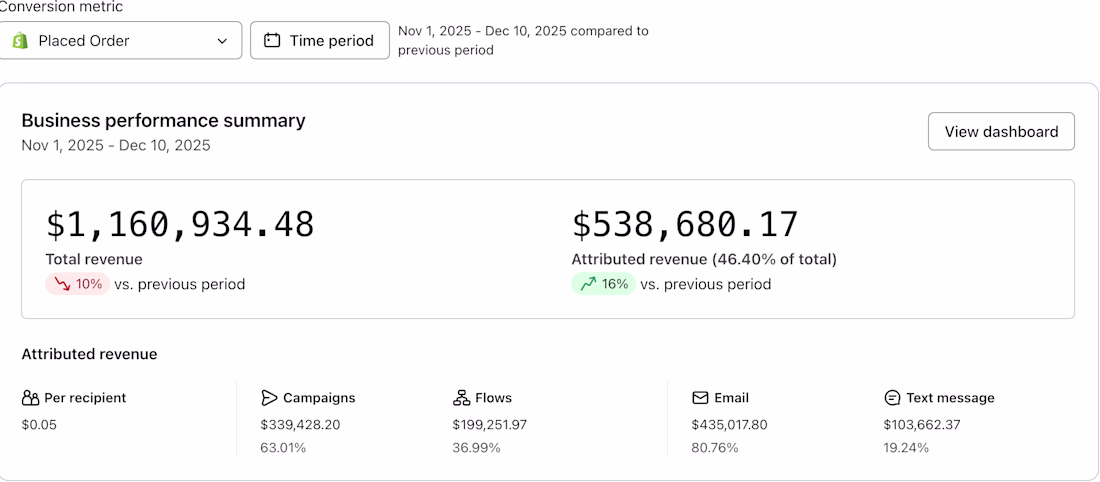Click the Shopify bag icon
Image resolution: width=1100 pixels, height=482 pixels.
20,41
